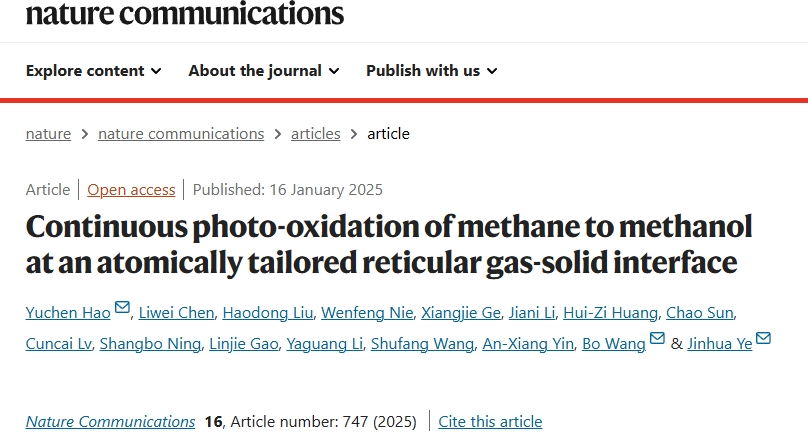Screen dimensions: 808x445
Task: Open the nature communications breadcrumb
Action: [181, 134]
